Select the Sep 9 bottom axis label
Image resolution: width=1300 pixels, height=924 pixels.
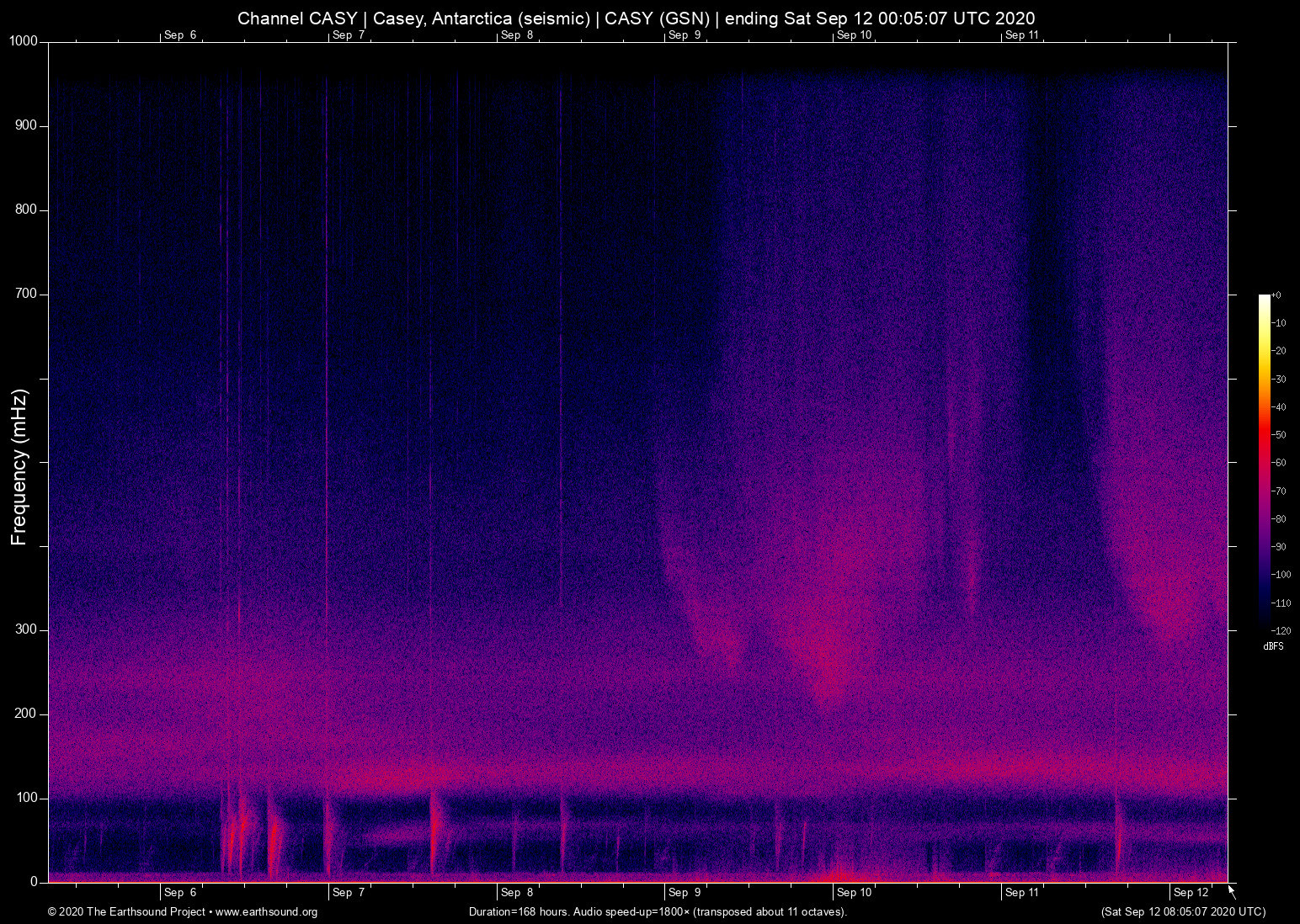pos(684,892)
